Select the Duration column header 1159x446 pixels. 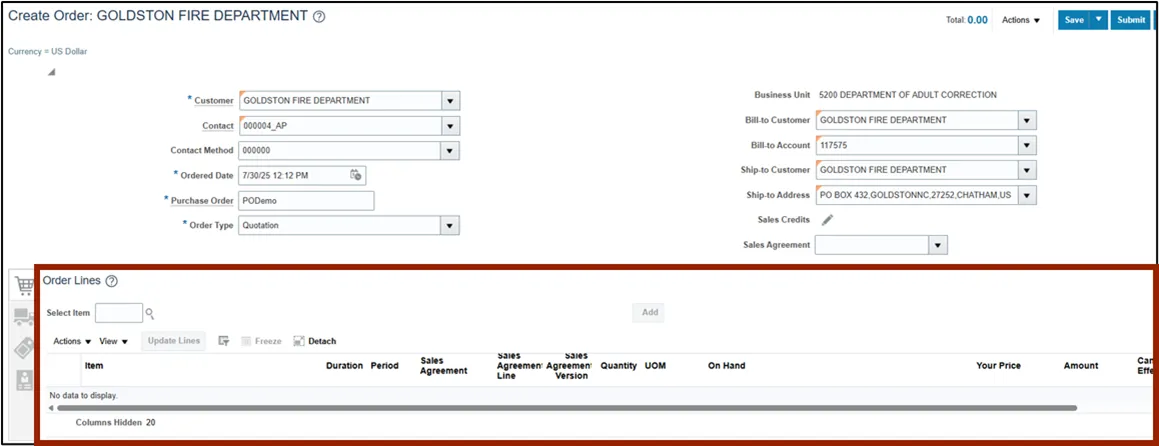(344, 365)
